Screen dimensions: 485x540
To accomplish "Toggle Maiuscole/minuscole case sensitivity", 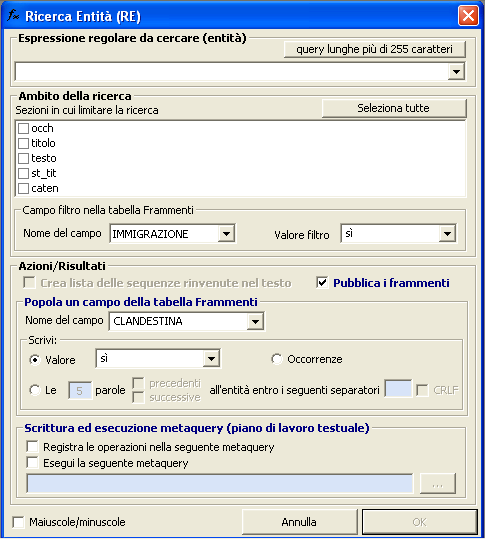I will point(18,522).
